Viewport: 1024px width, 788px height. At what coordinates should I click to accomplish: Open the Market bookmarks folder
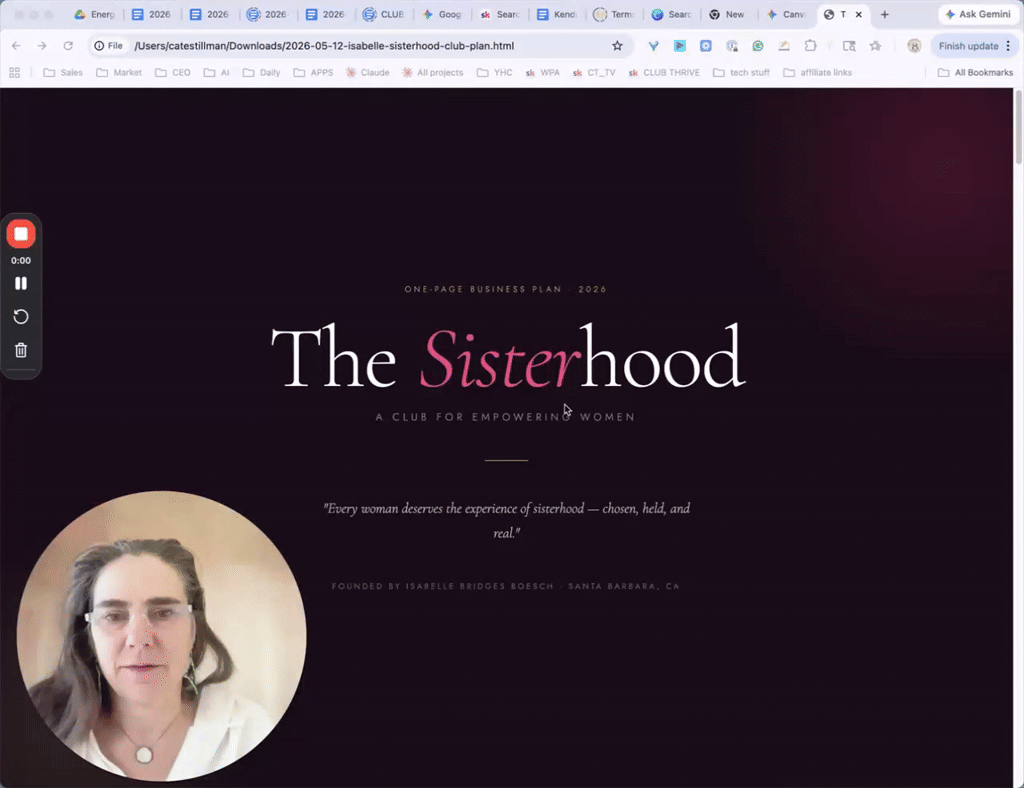[119, 72]
